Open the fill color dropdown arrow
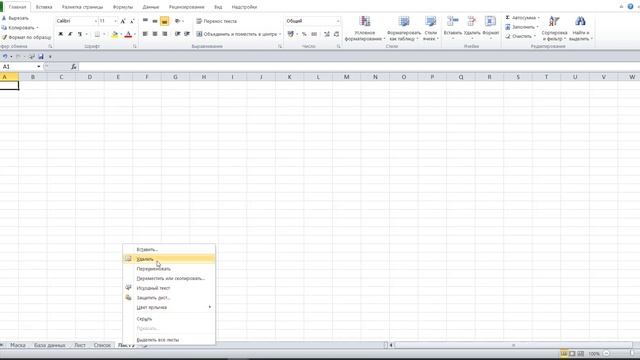This screenshot has height=360, width=640. click(x=121, y=34)
